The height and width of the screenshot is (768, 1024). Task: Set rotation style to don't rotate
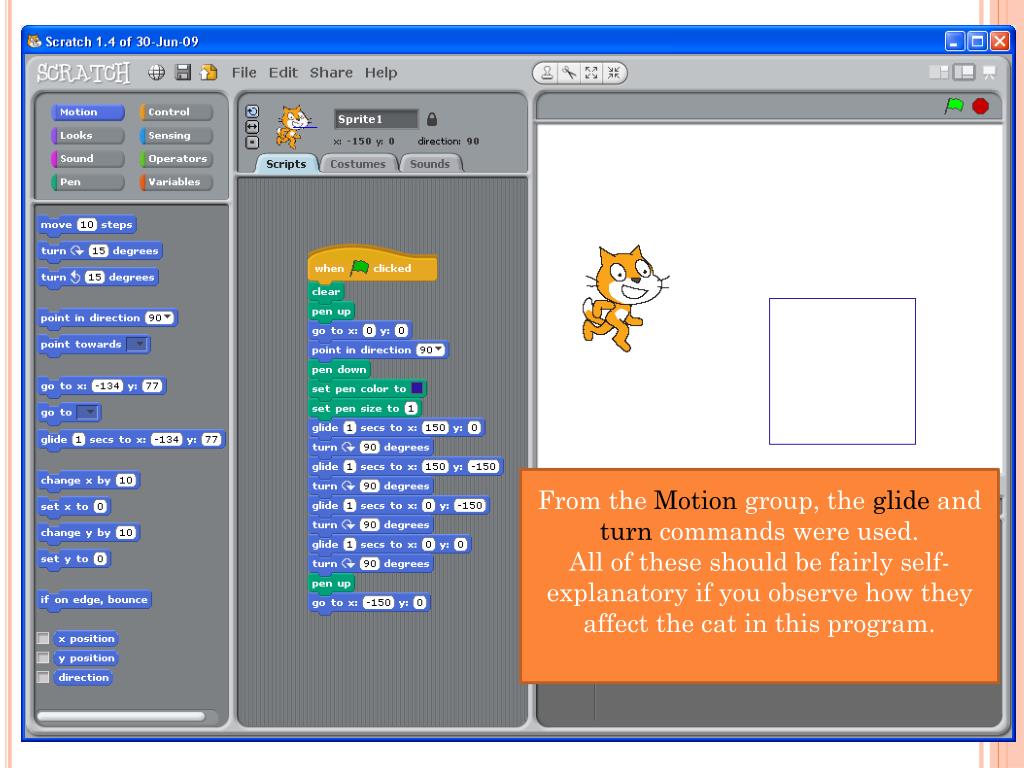pos(252,142)
